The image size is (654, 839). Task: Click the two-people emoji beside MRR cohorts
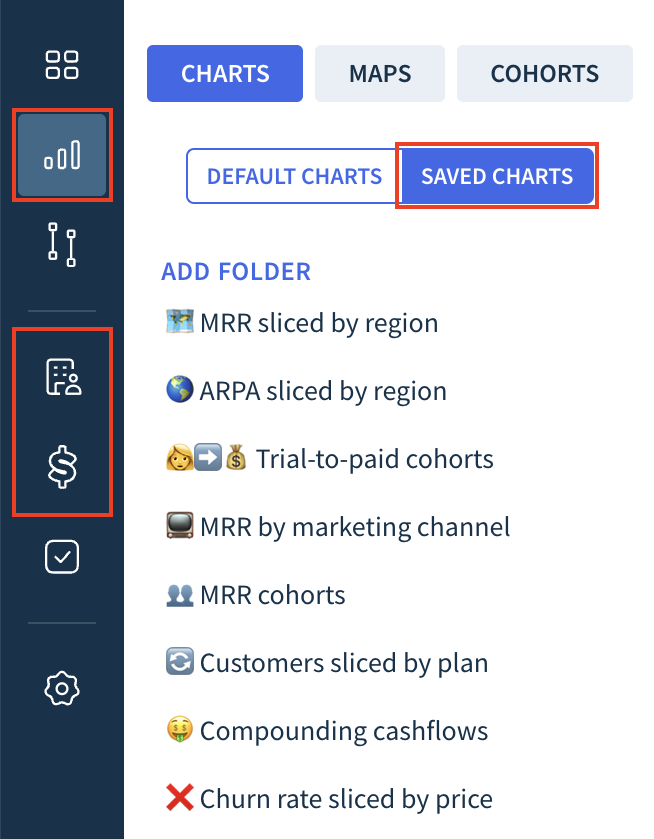(x=180, y=594)
